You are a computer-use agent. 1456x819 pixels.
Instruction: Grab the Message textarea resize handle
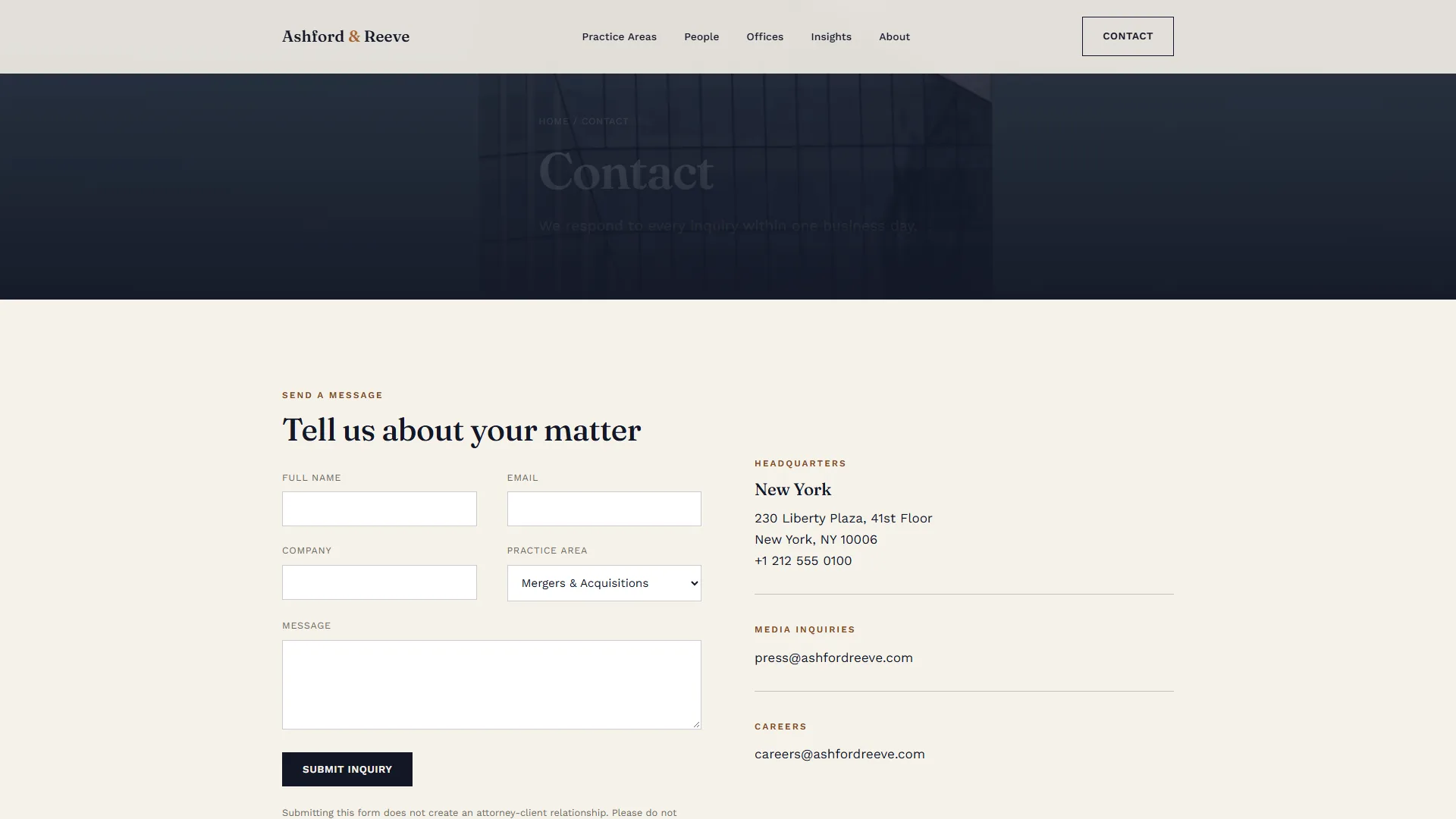(x=696, y=724)
